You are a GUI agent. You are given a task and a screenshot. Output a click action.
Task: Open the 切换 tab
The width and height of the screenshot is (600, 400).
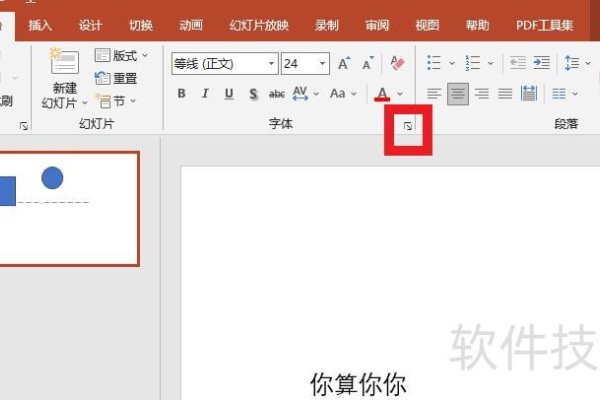point(140,25)
